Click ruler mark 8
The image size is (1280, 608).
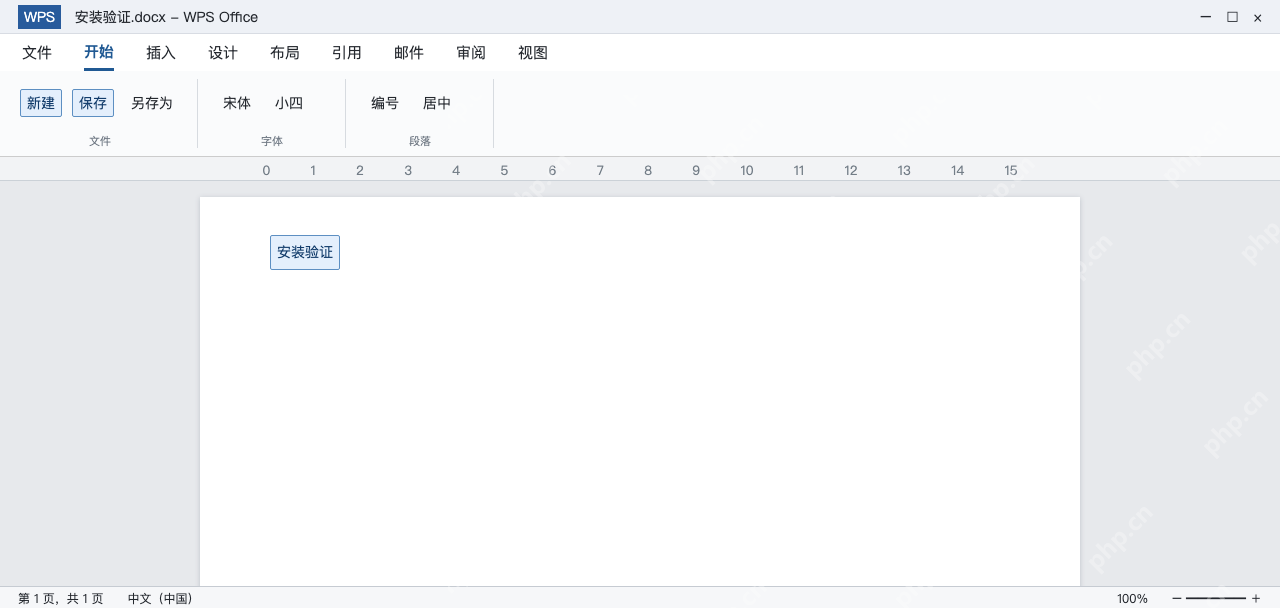648,170
